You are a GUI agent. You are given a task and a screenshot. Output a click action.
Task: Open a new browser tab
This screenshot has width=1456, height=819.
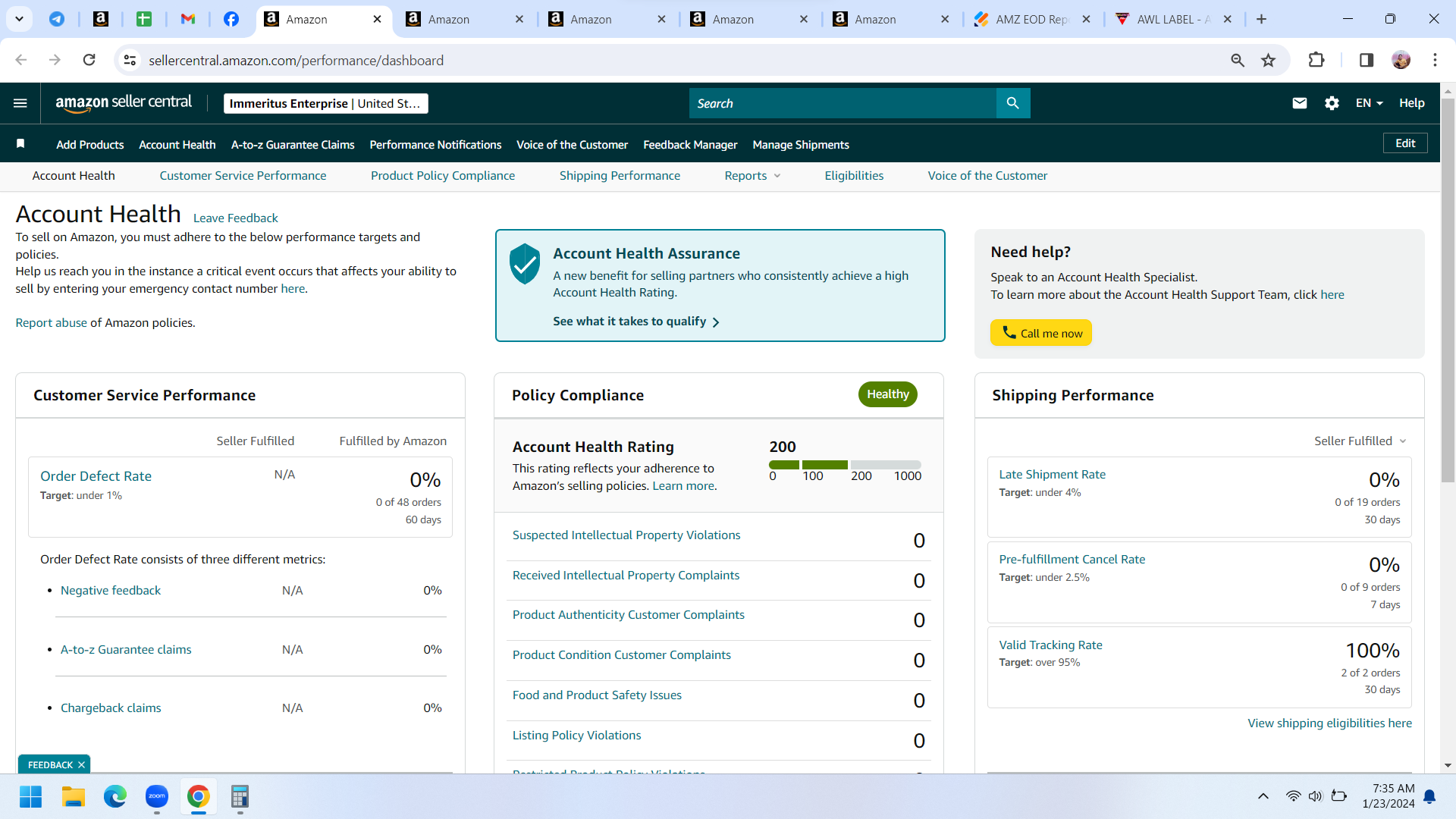pyautogui.click(x=1262, y=19)
